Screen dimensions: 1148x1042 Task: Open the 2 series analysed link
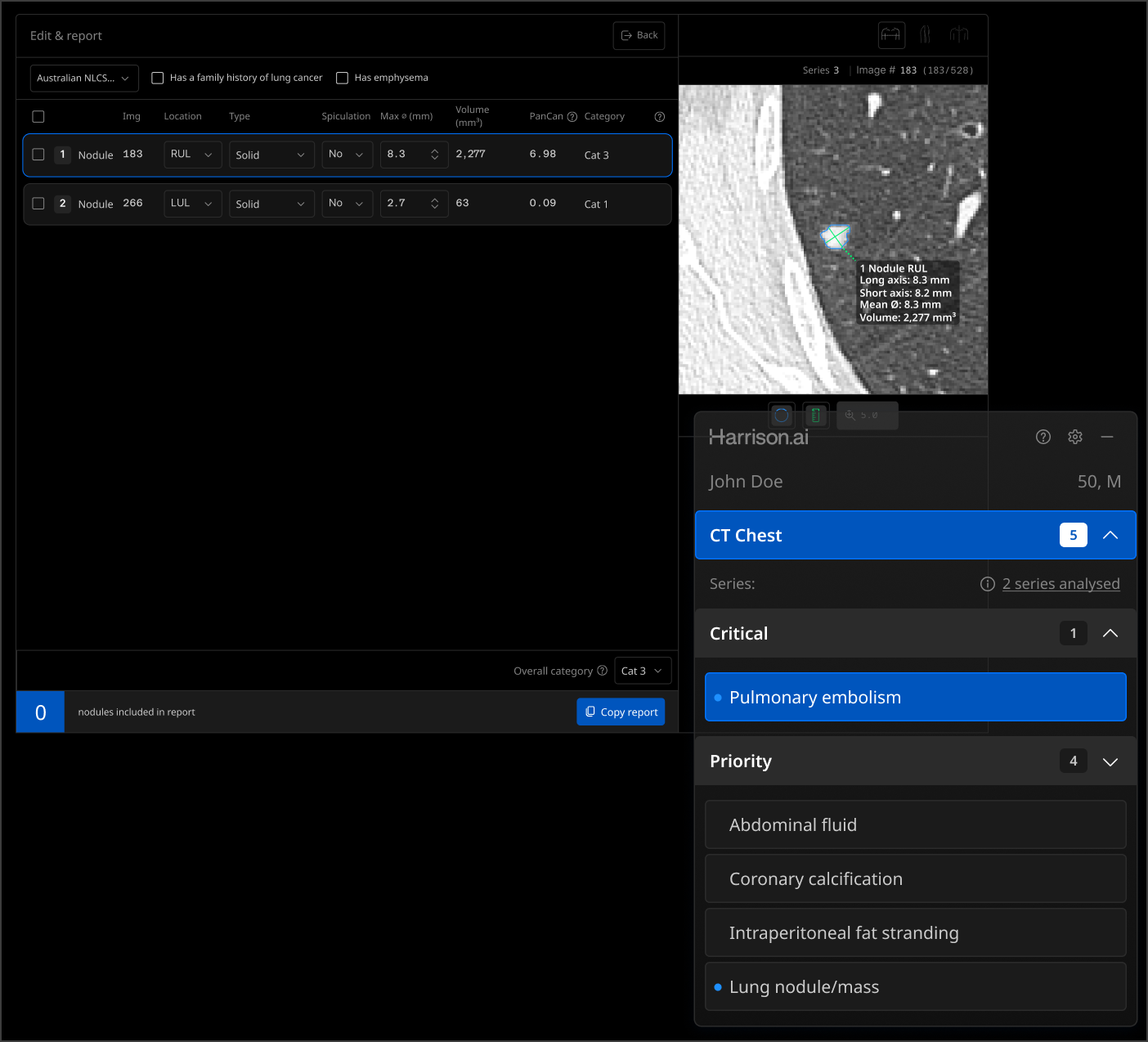pyautogui.click(x=1061, y=583)
